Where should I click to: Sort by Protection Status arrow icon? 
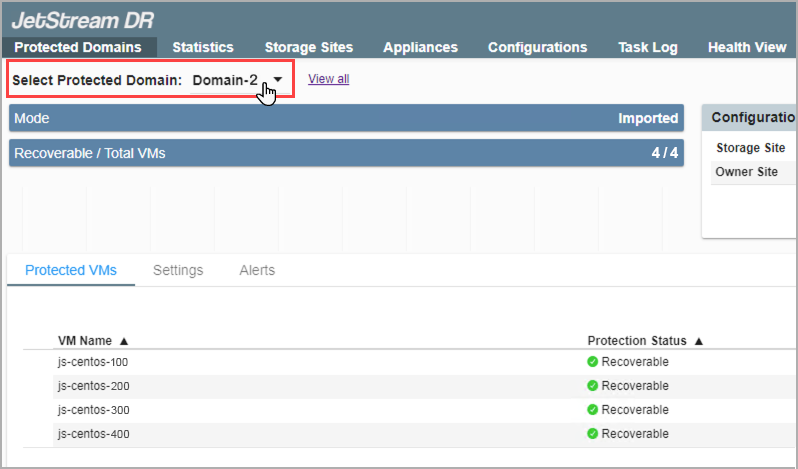(x=699, y=341)
